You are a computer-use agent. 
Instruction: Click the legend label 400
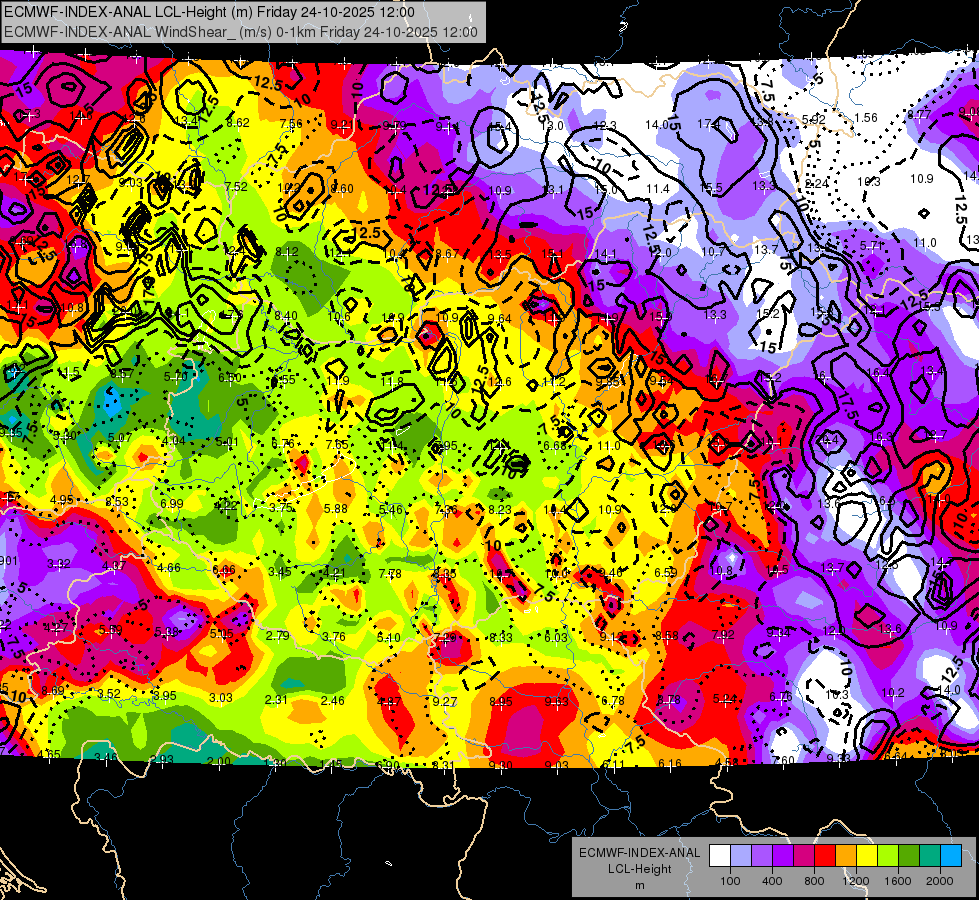tap(772, 881)
